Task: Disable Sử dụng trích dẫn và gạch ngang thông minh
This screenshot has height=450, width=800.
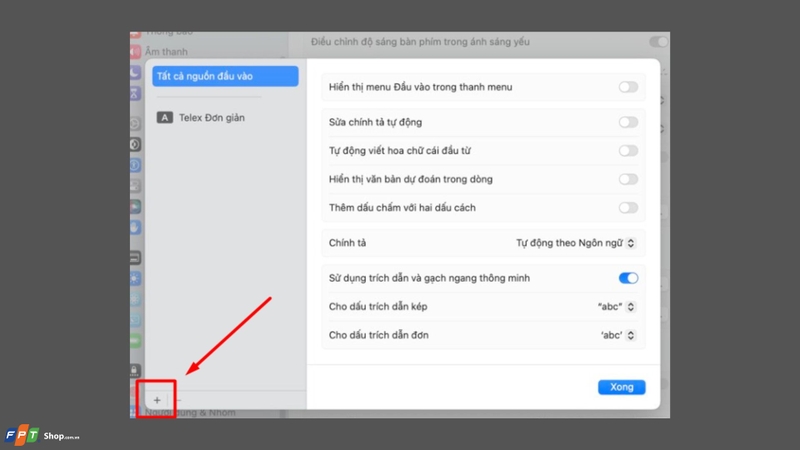Action: click(x=628, y=278)
